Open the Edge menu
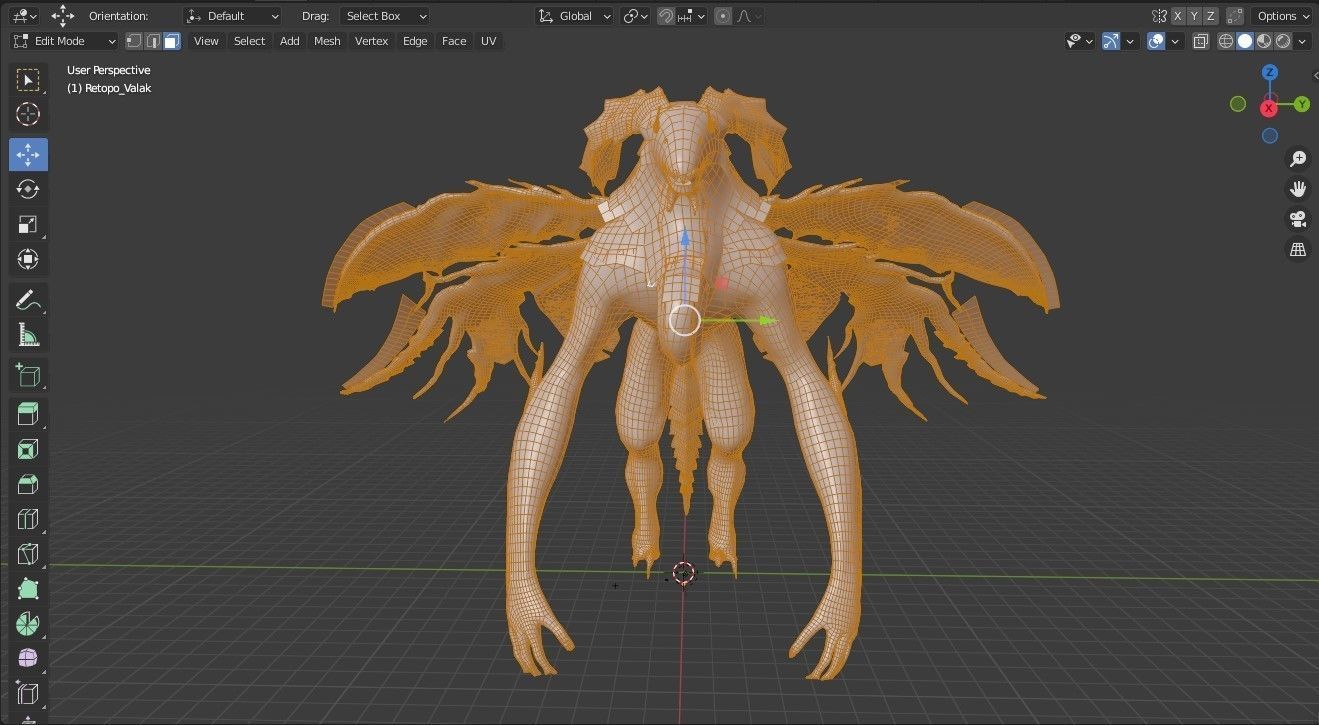1319x725 pixels. click(415, 41)
